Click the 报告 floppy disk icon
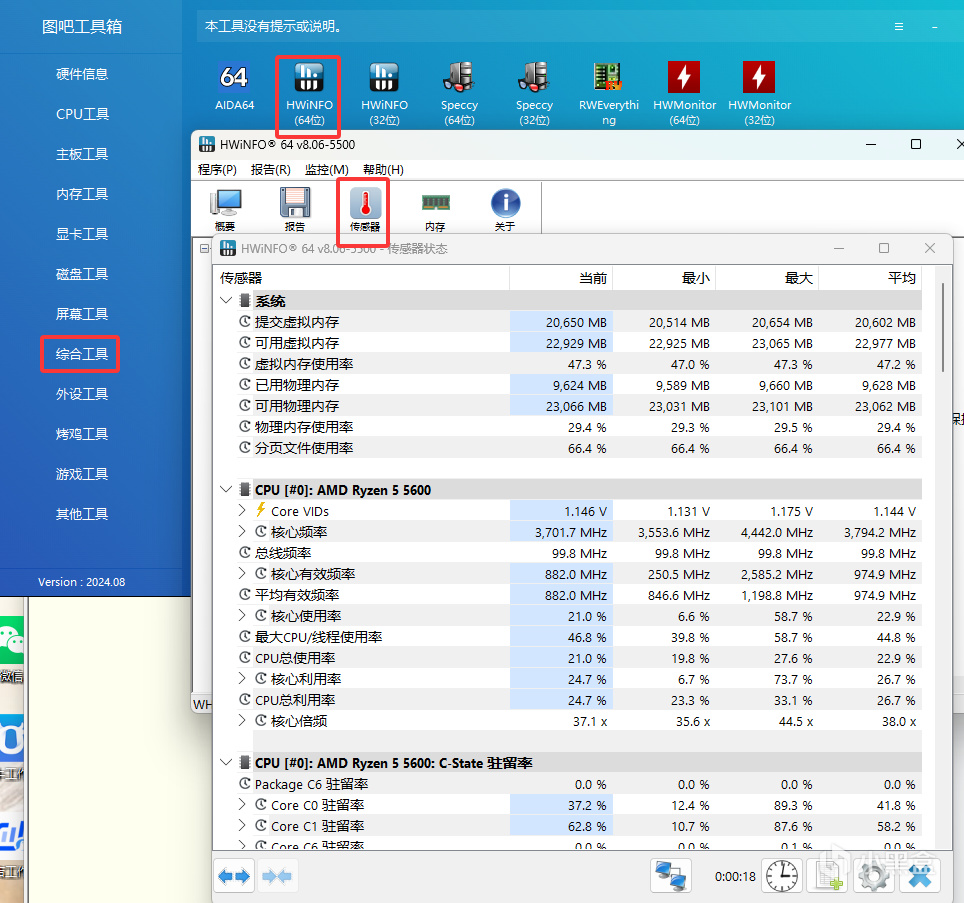 (x=295, y=210)
